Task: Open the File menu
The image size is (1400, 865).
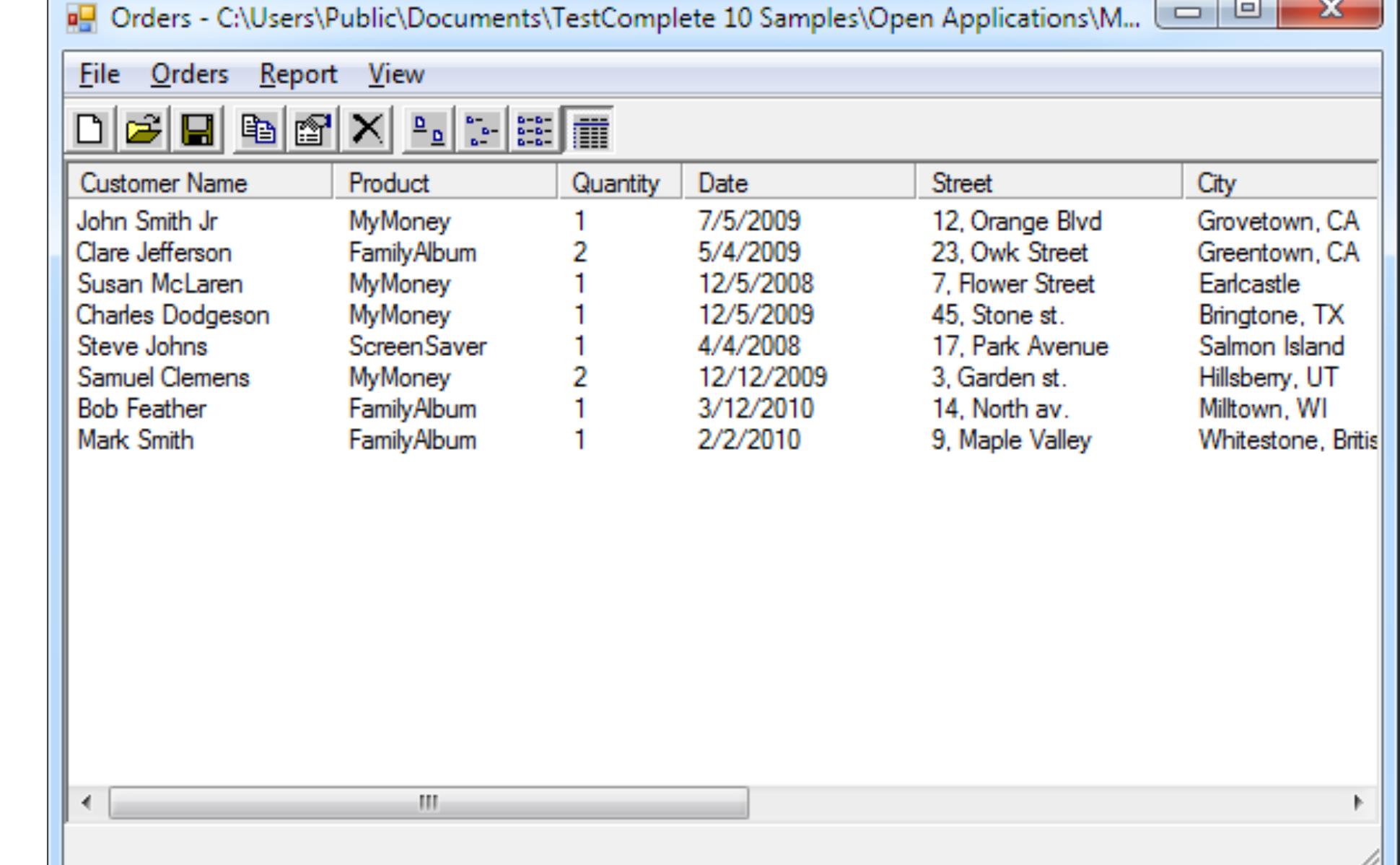Action: pyautogui.click(x=99, y=74)
